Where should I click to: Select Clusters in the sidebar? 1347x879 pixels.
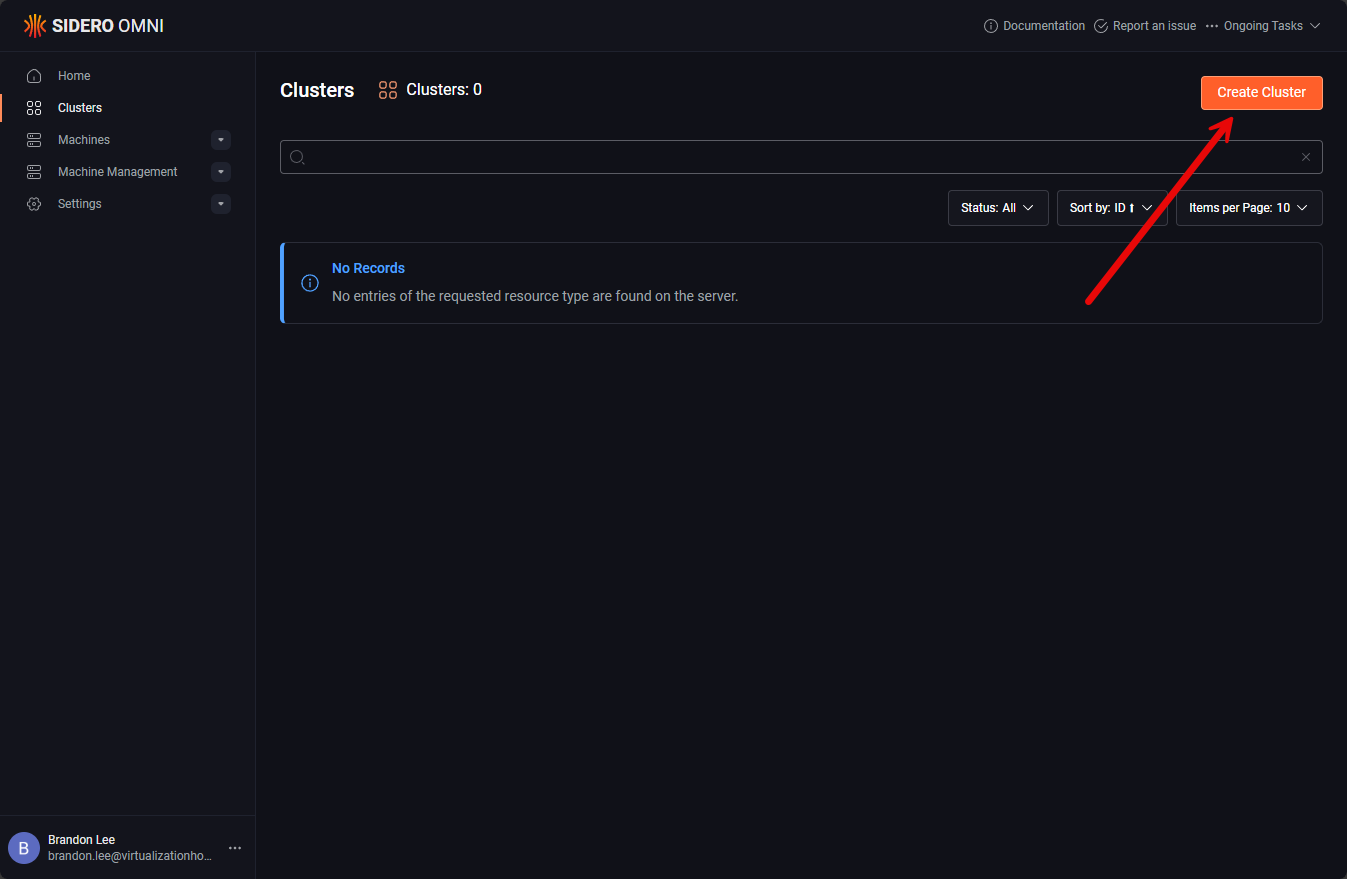(80, 108)
